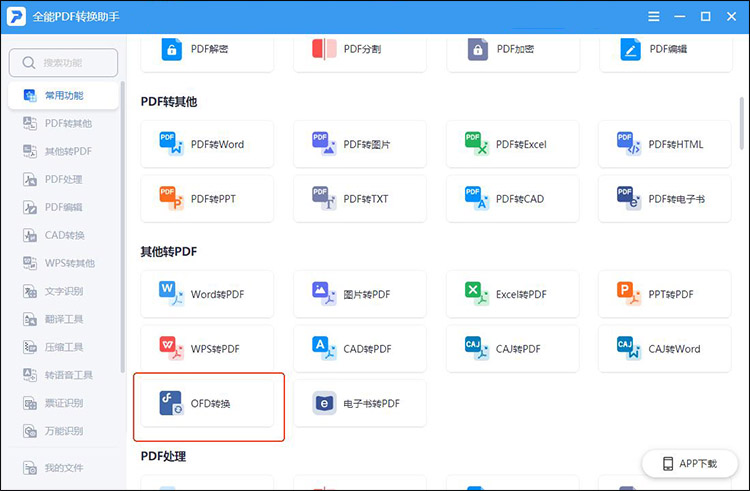Open 翻译工具 in the sidebar
750x491 pixels.
coord(63,319)
